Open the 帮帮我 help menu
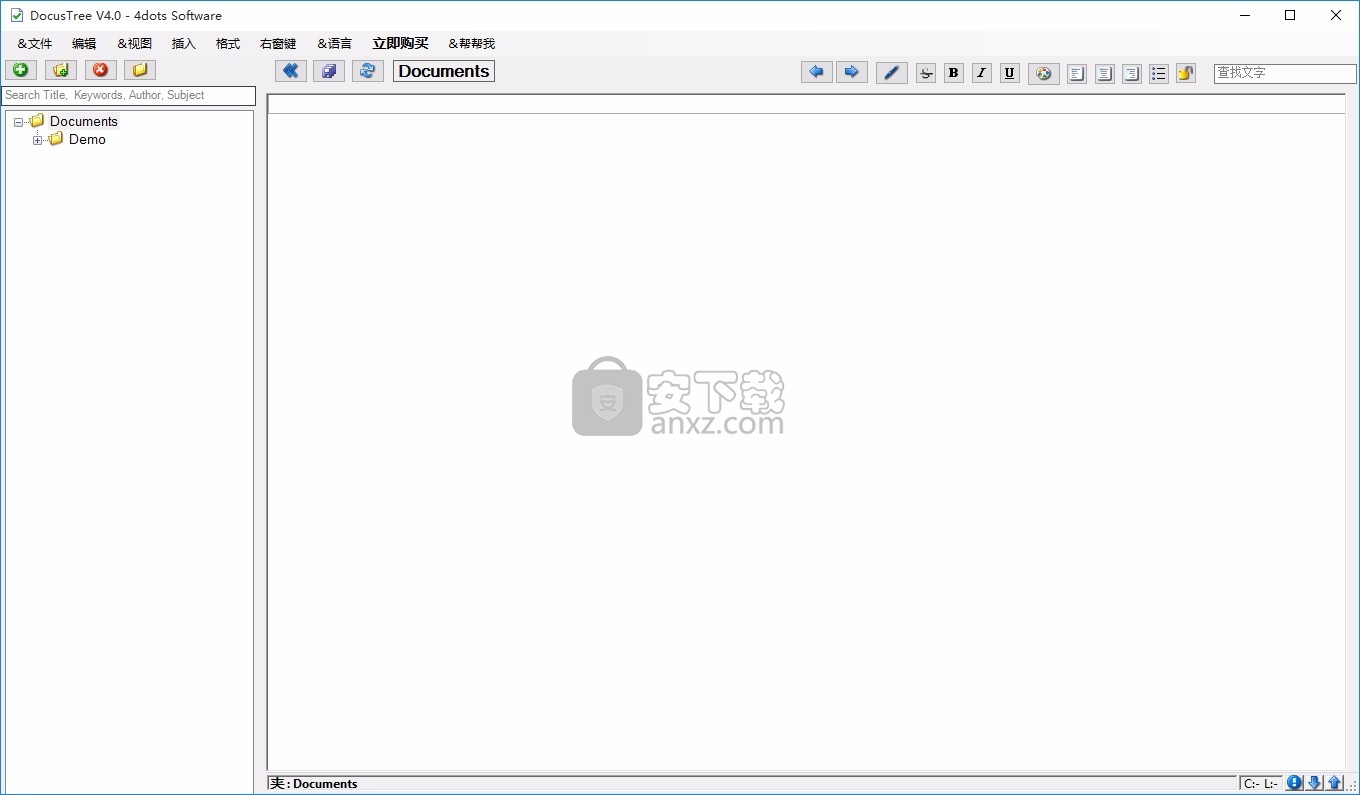The width and height of the screenshot is (1360, 795). [x=472, y=44]
